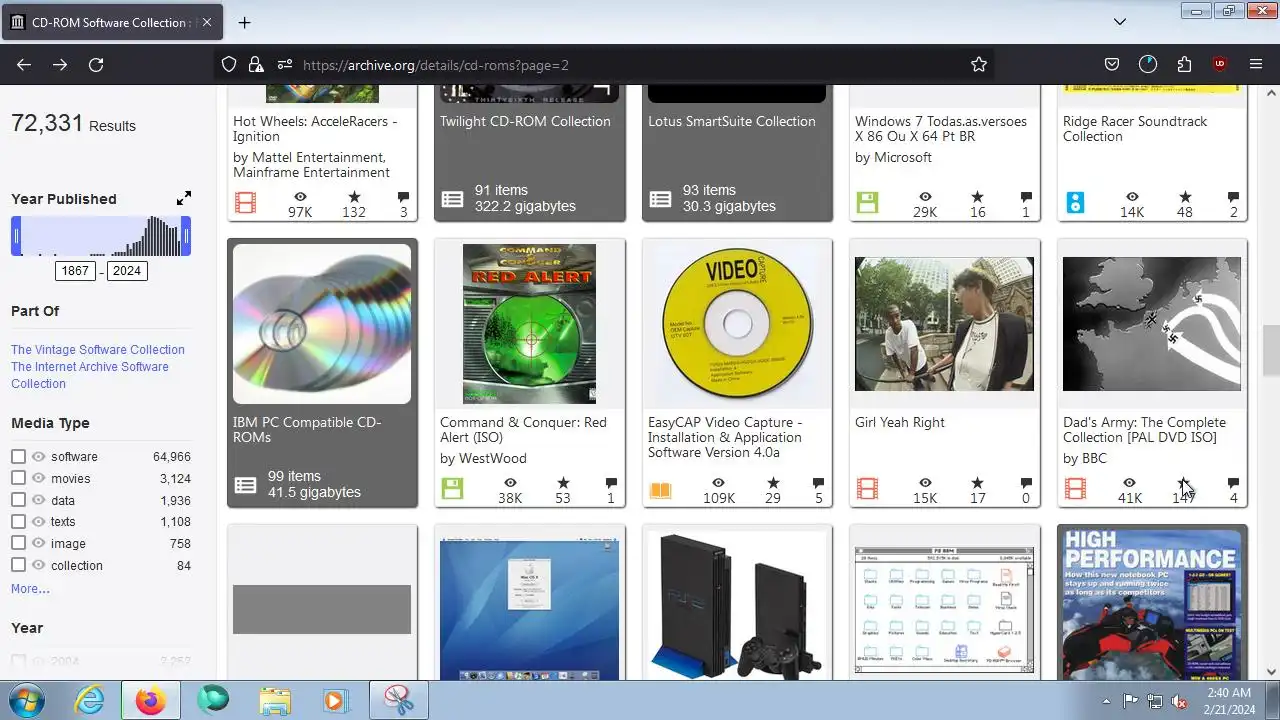Check the software media type box
Image resolution: width=1280 pixels, height=720 pixels.
pos(18,456)
